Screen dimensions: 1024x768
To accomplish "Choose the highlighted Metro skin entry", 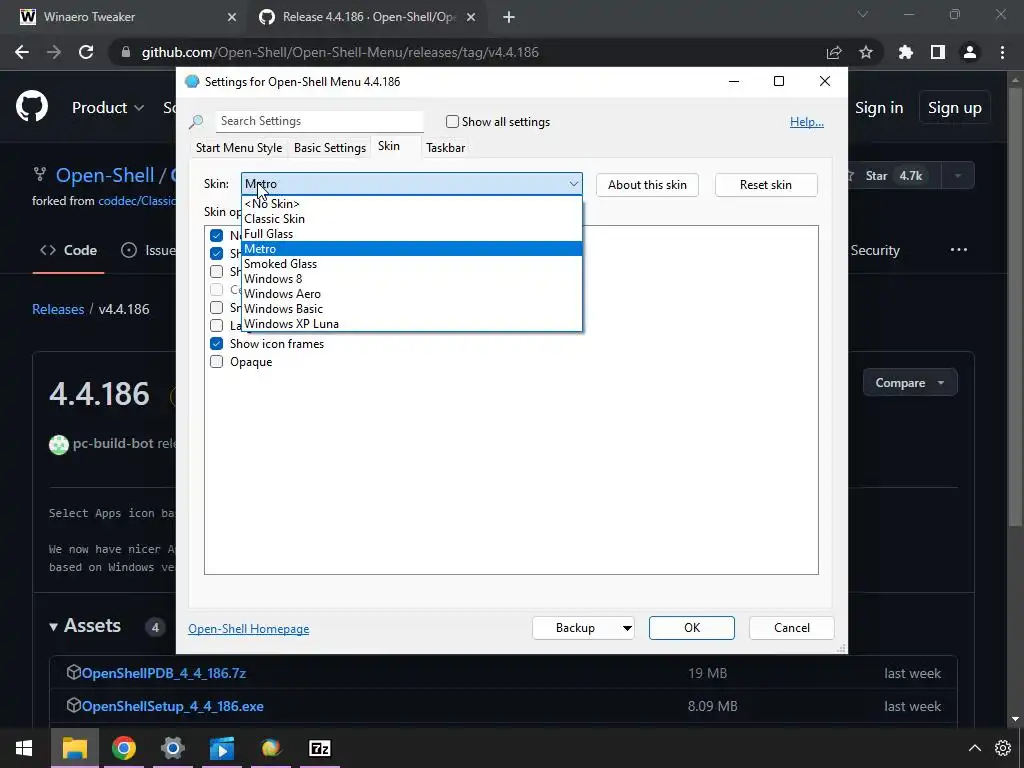I will click(x=411, y=249).
